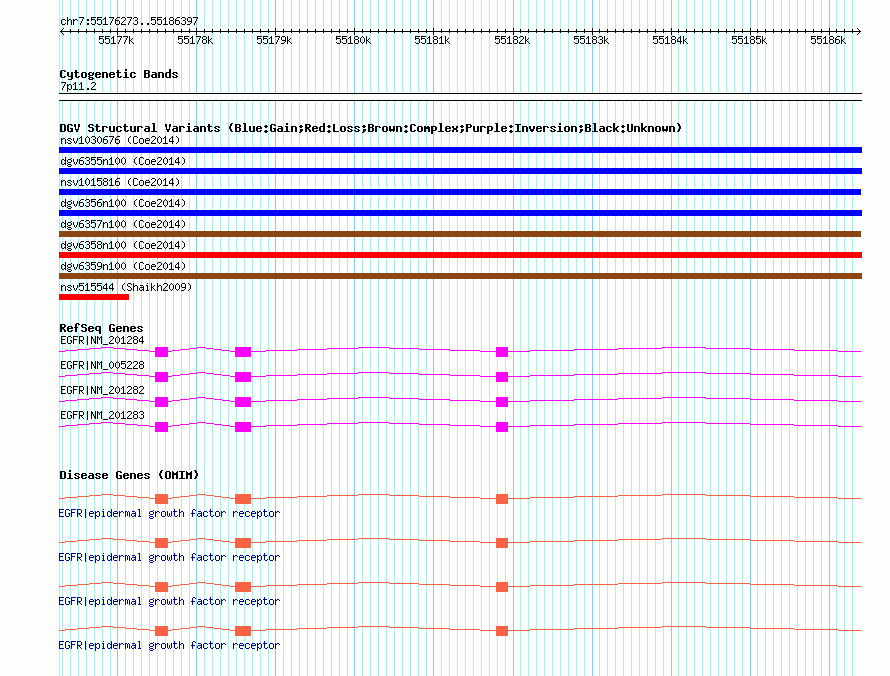The width and height of the screenshot is (890, 676).
Task: Open variant label nsv1015816 (Coe2014)
Action: (x=120, y=182)
